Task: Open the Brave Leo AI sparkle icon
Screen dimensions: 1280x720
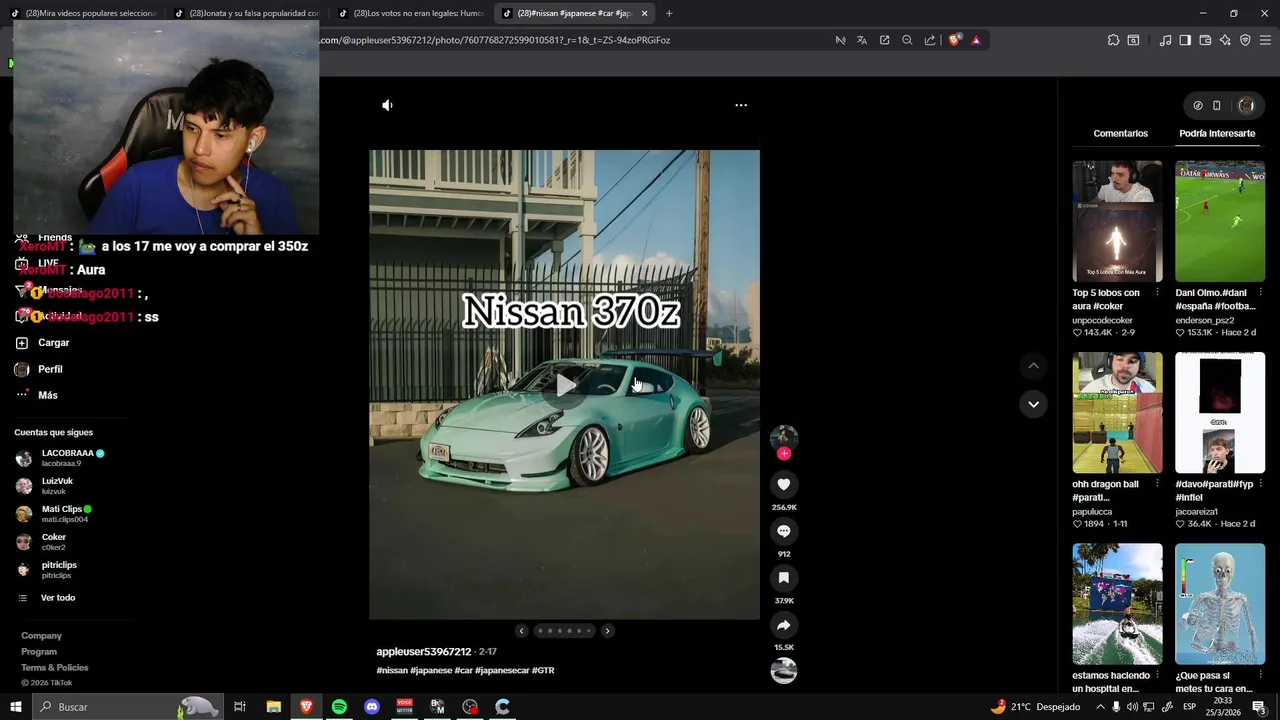Action: pyautogui.click(x=1225, y=40)
